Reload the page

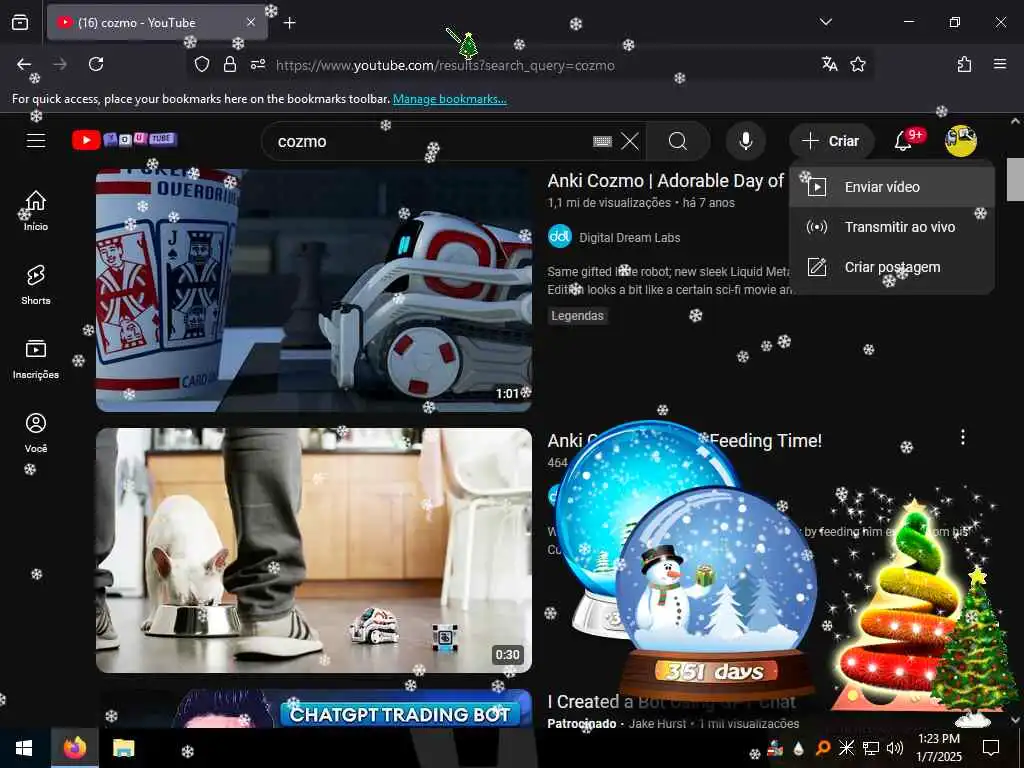tap(96, 64)
